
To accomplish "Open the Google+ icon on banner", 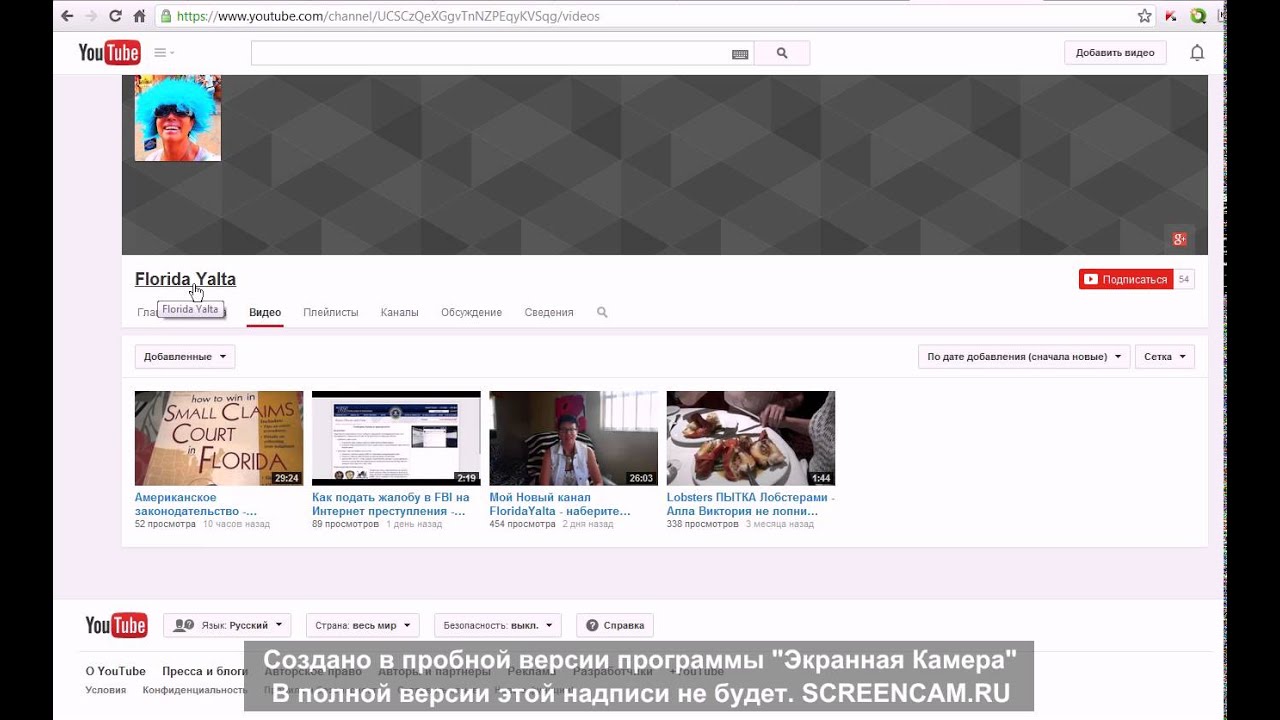I will [x=1179, y=238].
